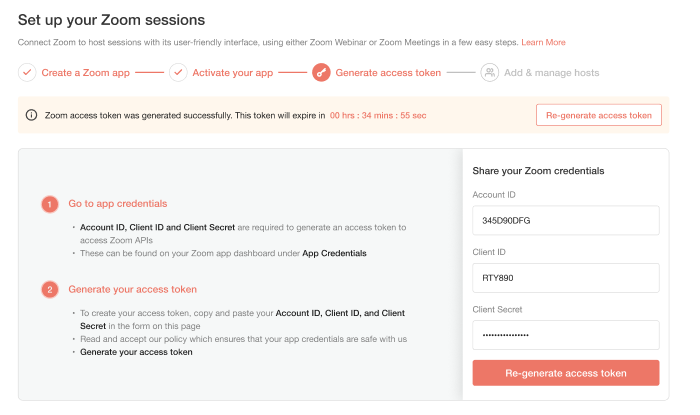Open the Learn More link
The width and height of the screenshot is (700, 415).
(x=543, y=42)
